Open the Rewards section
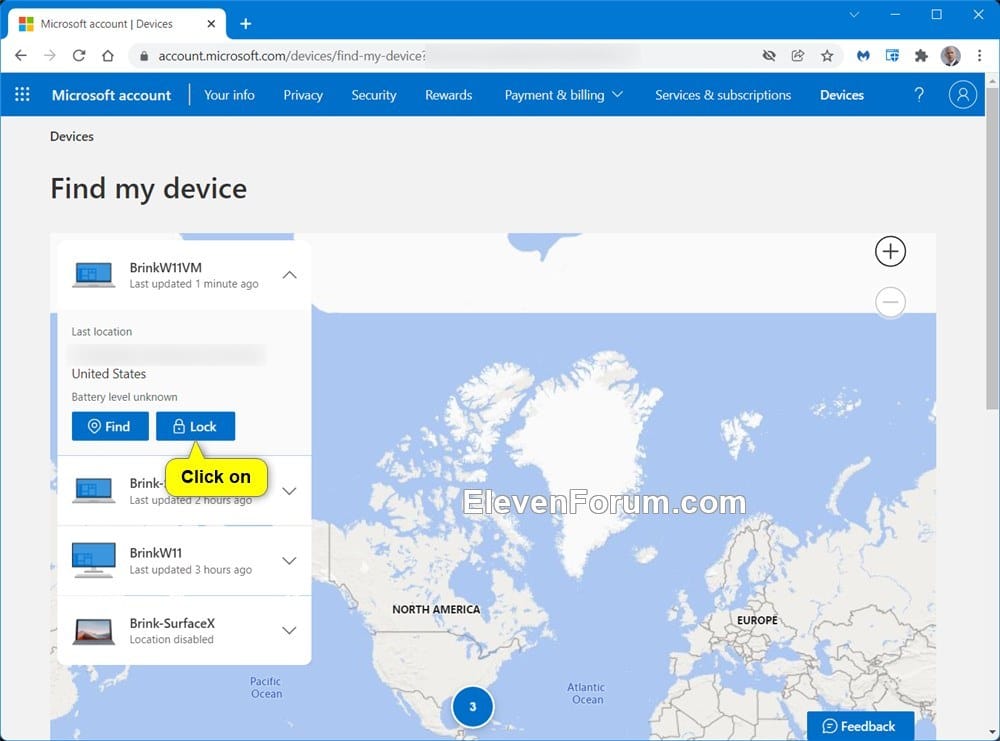1000x741 pixels. 448,95
